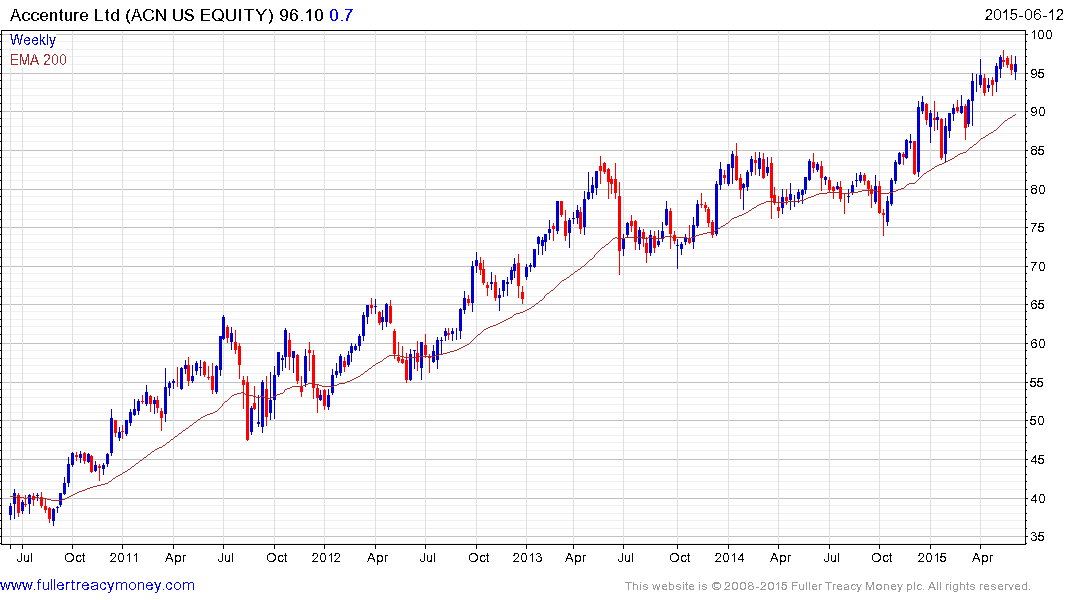
Task: Select the 2012 label on time axis
Action: [326, 557]
